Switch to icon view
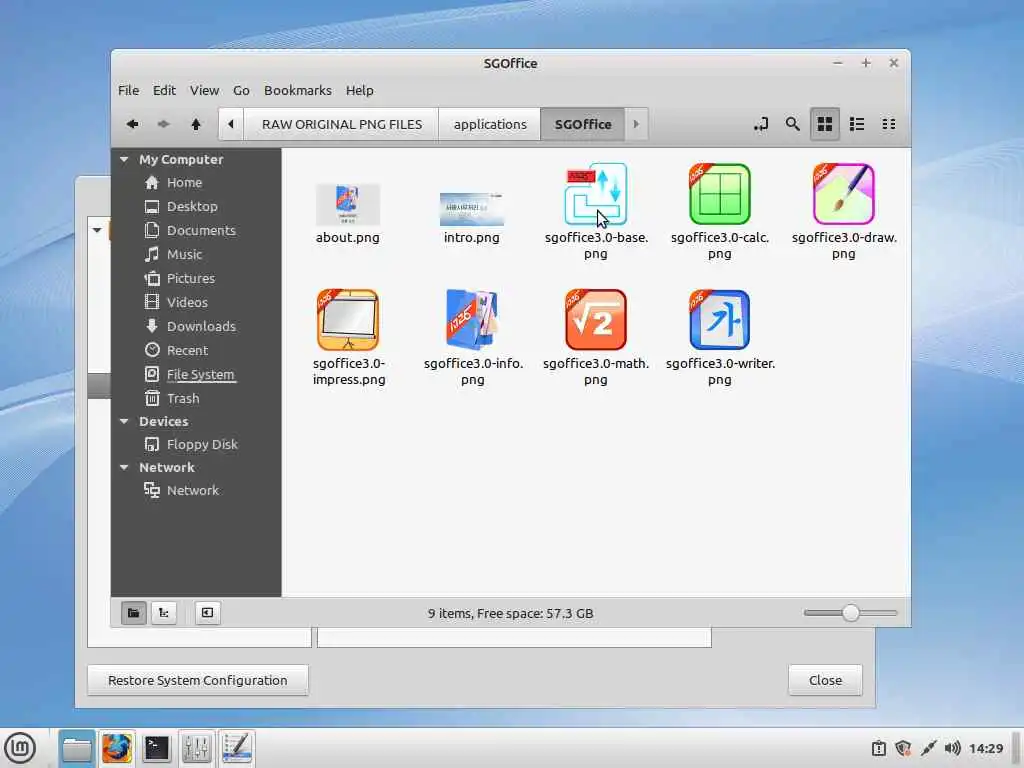The height and width of the screenshot is (768, 1024). (825, 124)
